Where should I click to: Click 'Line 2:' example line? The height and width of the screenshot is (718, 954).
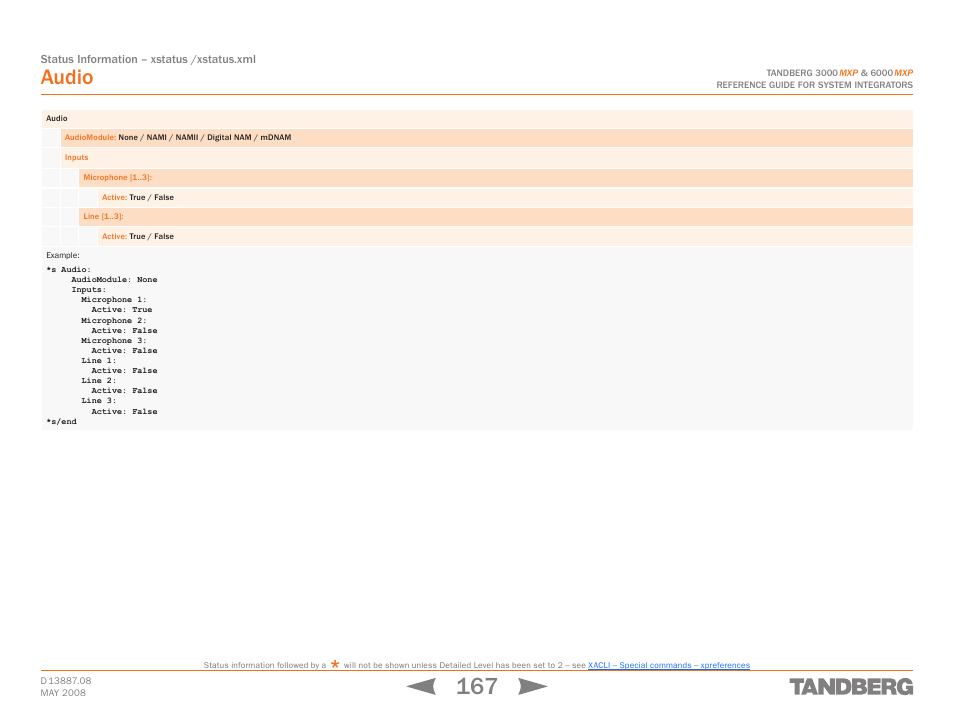[x=99, y=381]
